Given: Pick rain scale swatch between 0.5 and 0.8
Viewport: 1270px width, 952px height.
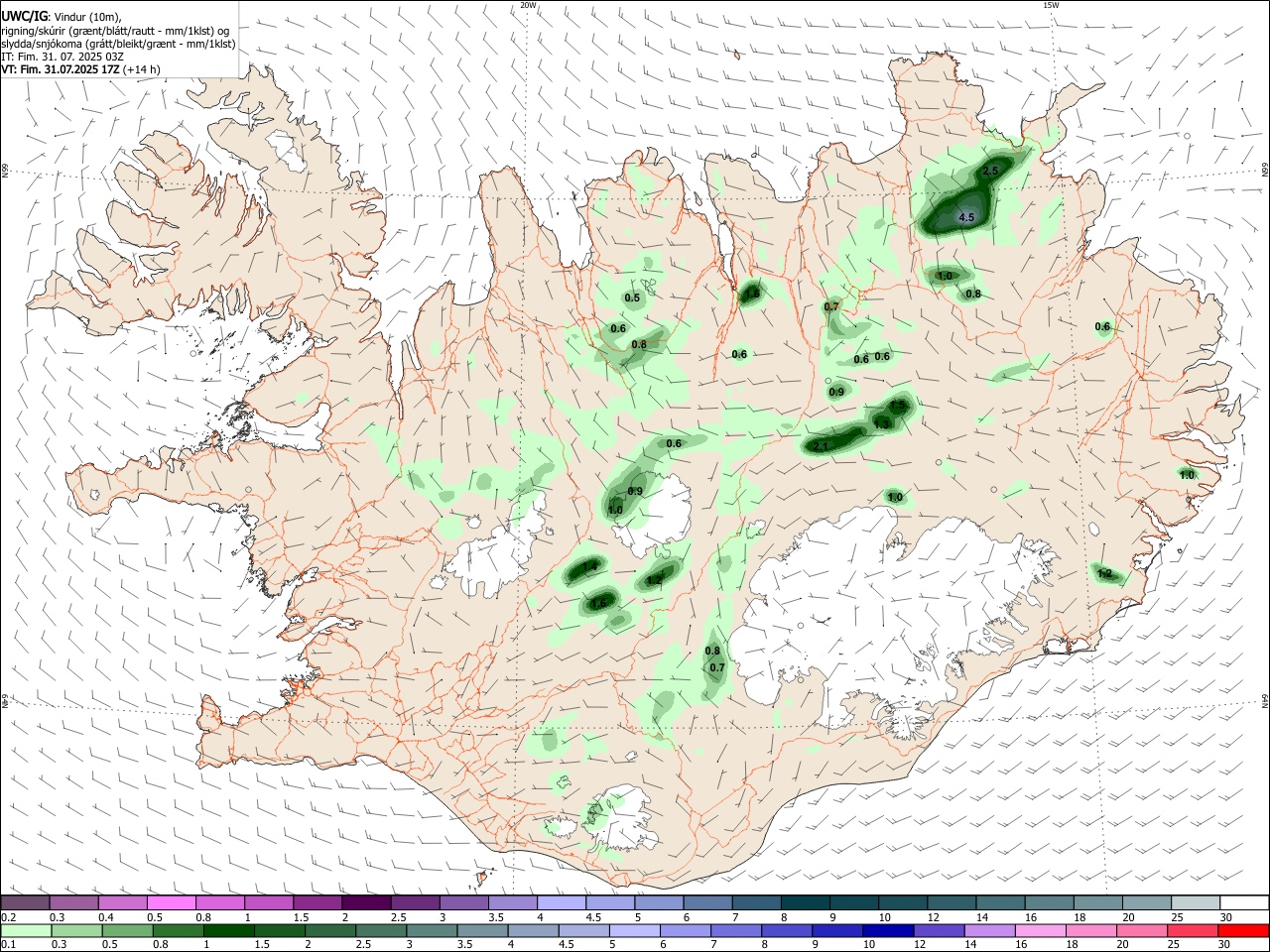Looking at the screenshot, I should (126, 930).
